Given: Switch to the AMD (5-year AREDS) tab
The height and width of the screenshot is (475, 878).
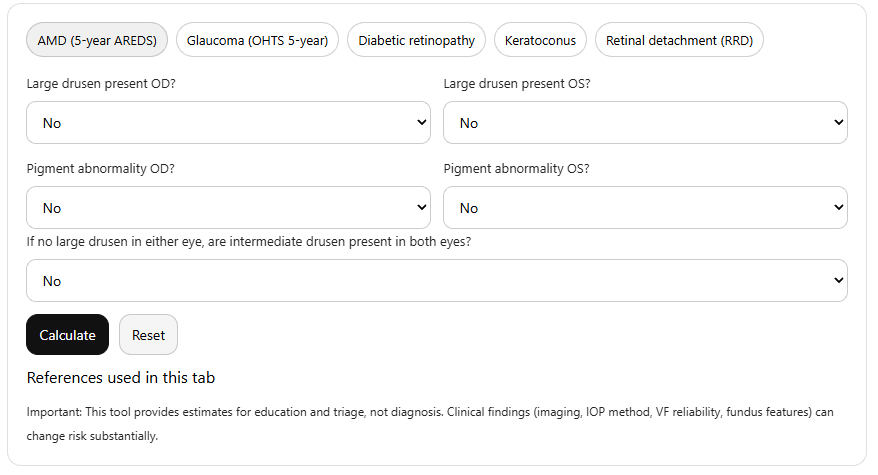Looking at the screenshot, I should 97,41.
